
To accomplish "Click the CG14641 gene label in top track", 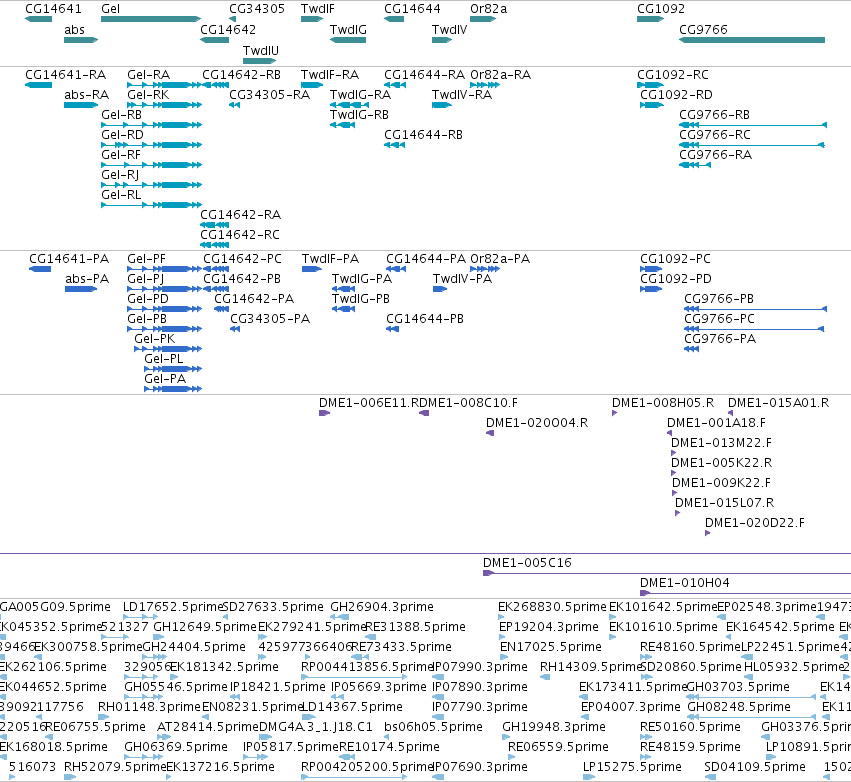I will (53, 9).
